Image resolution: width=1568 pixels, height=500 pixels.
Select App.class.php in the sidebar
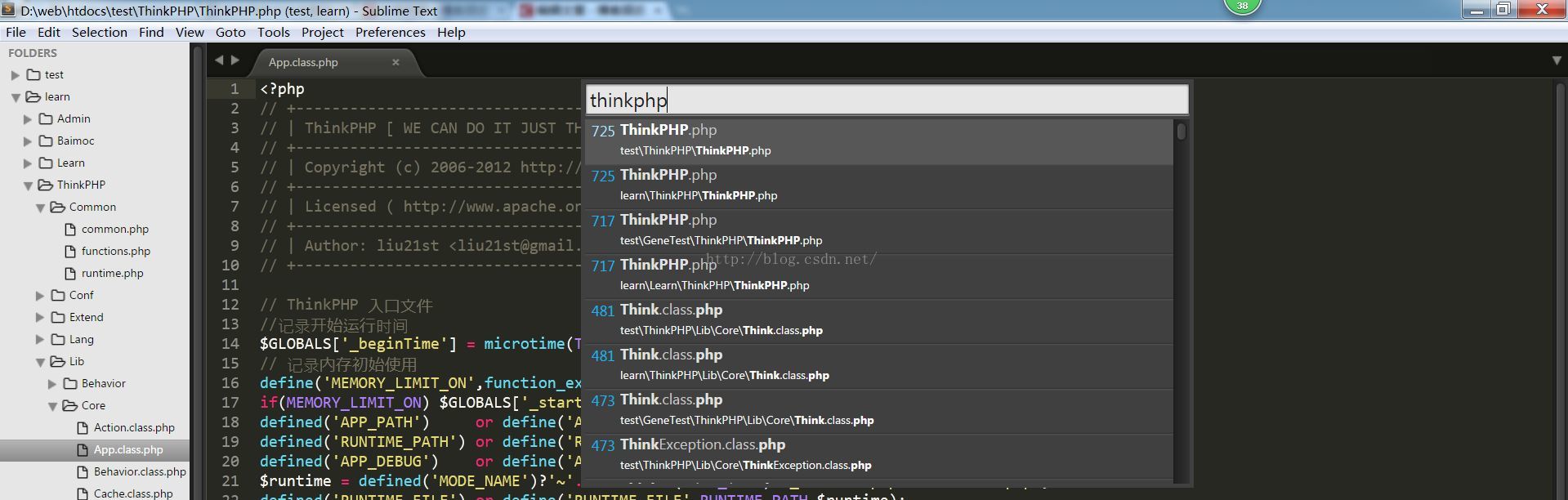tap(128, 449)
